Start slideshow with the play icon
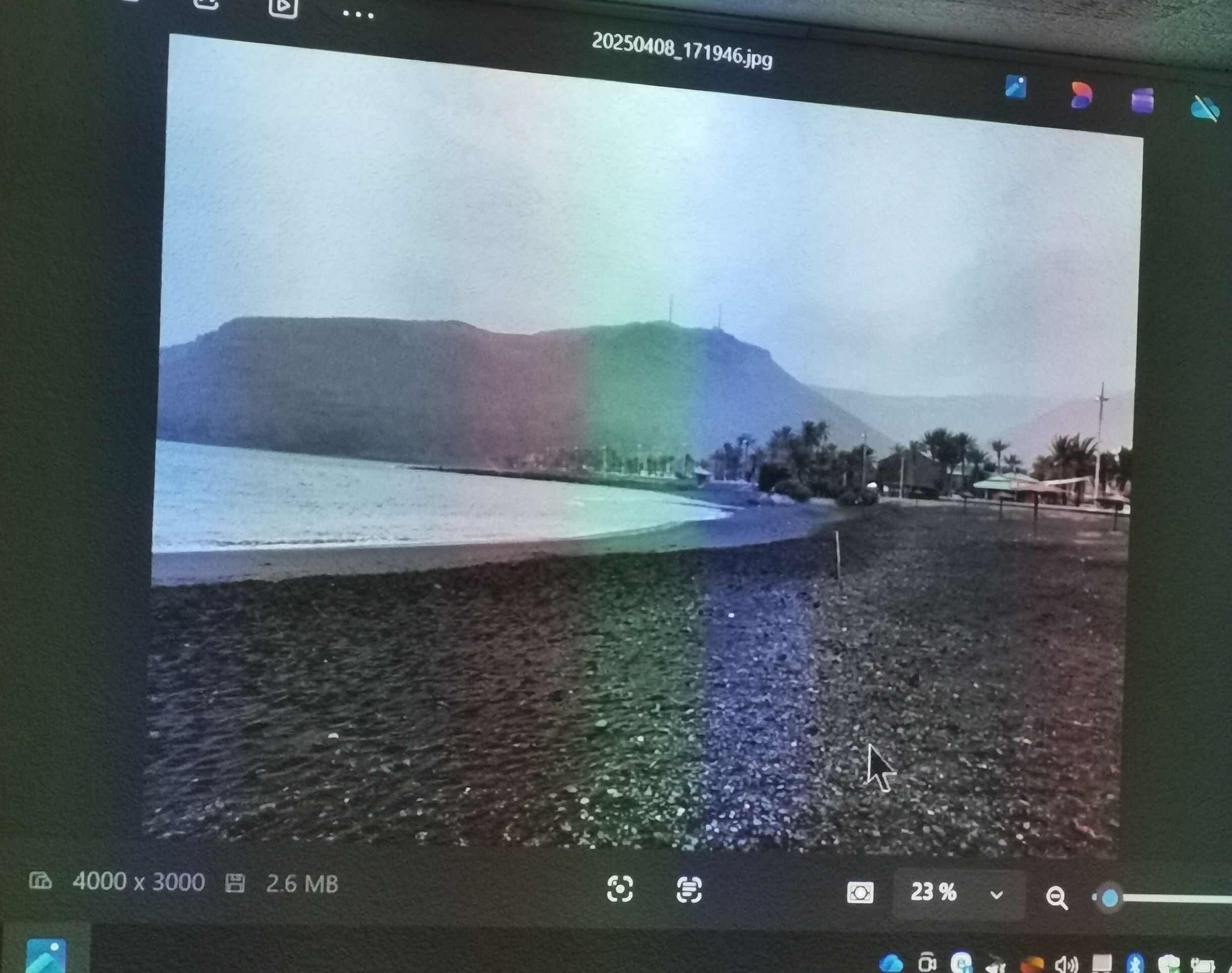This screenshot has width=1232, height=973. point(283,7)
